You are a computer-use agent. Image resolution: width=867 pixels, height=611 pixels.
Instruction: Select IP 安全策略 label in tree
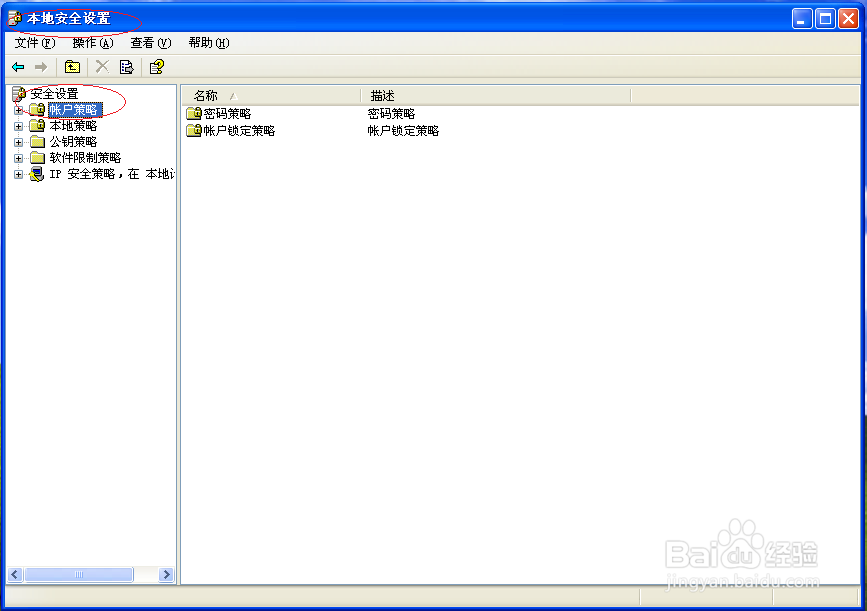click(x=112, y=174)
